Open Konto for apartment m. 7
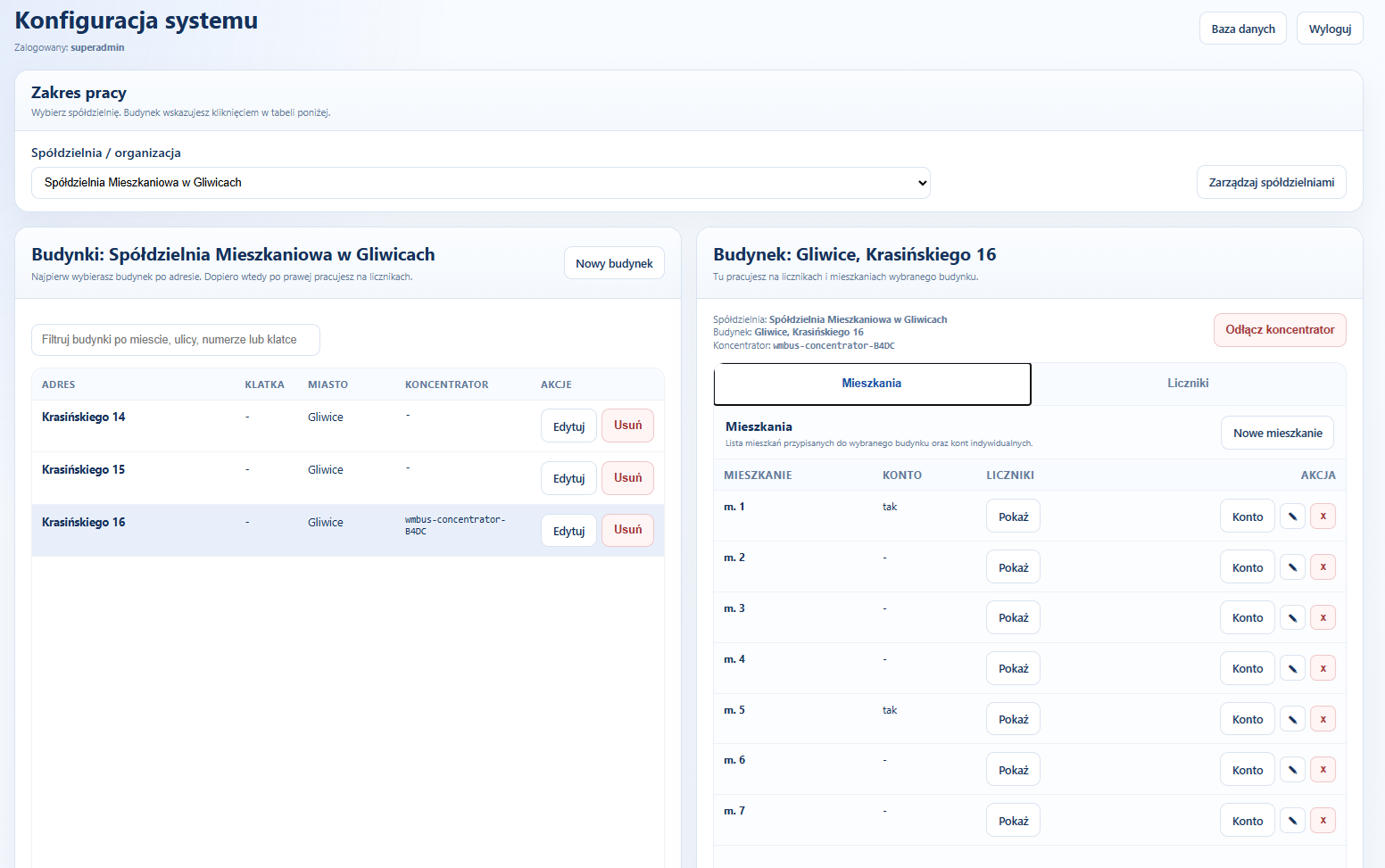 [1248, 821]
